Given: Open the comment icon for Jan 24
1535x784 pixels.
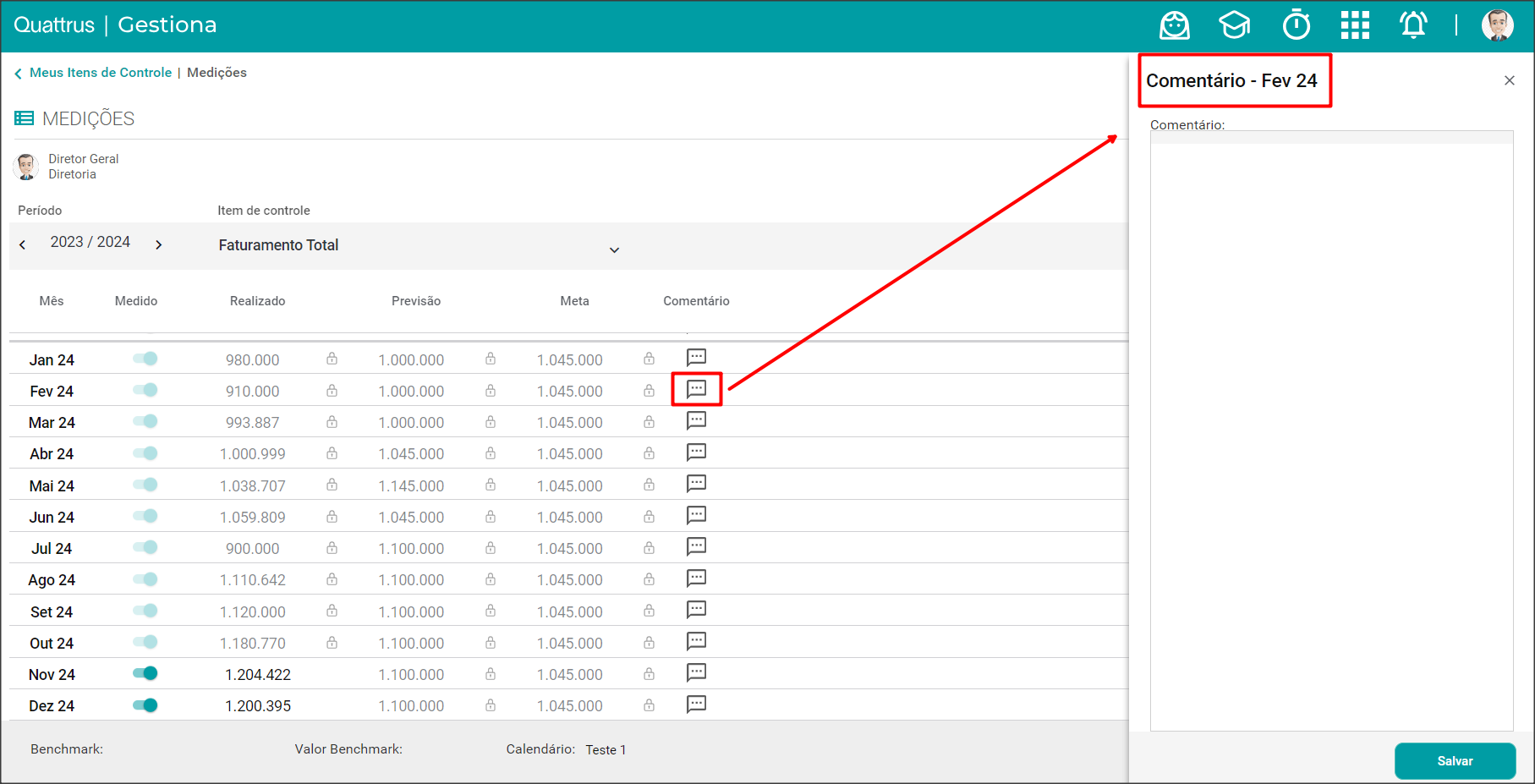Looking at the screenshot, I should [696, 358].
